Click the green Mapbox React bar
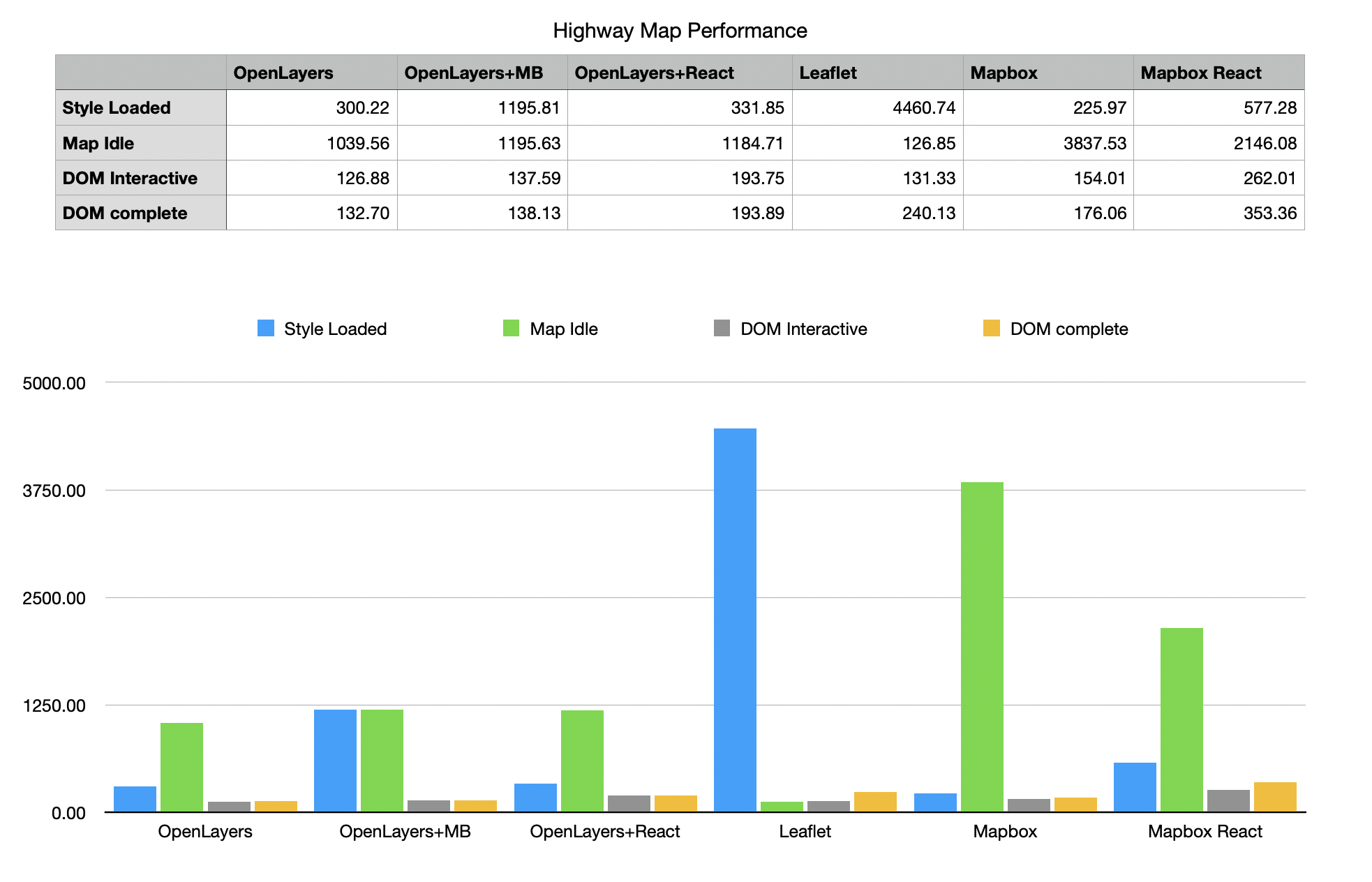 click(1181, 719)
